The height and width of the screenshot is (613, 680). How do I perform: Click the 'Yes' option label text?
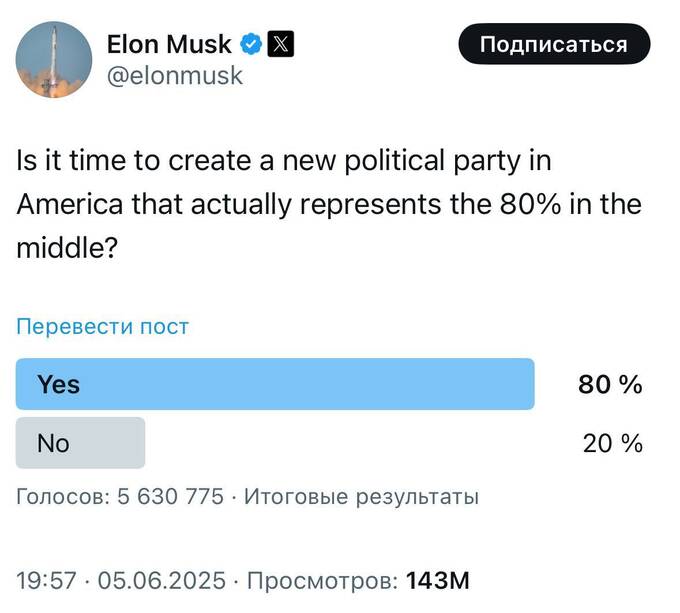(59, 385)
